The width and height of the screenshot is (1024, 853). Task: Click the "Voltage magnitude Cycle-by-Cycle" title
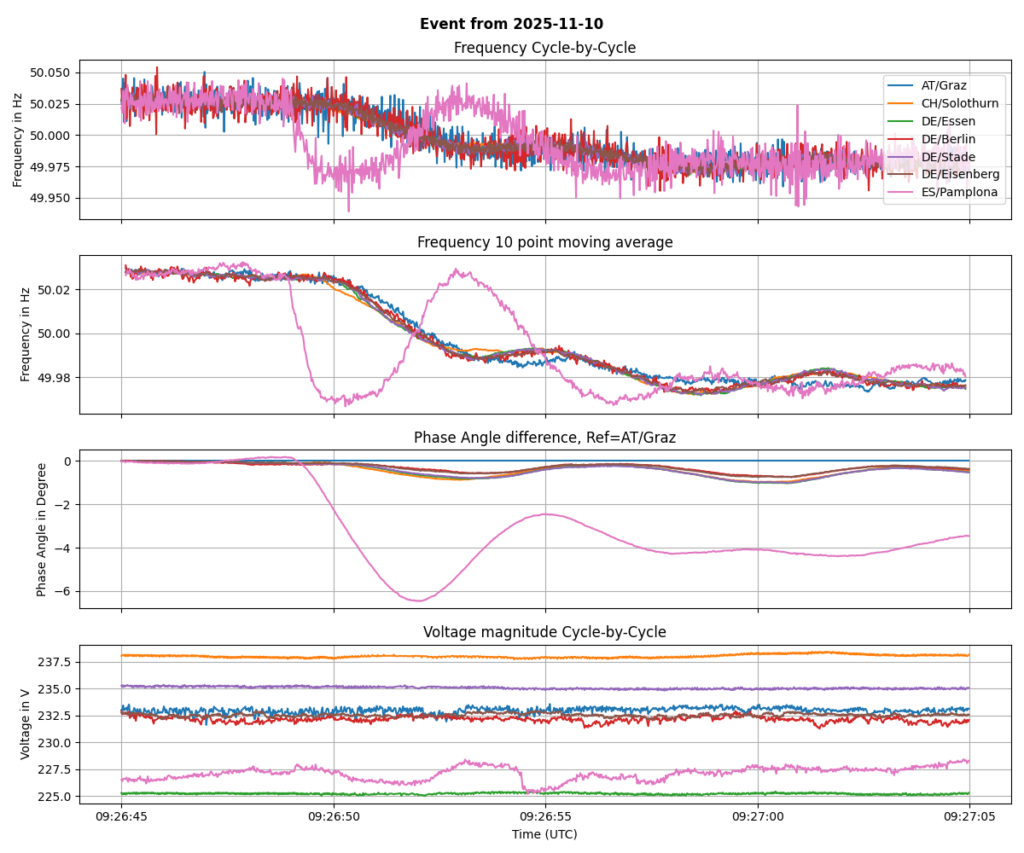tap(545, 632)
